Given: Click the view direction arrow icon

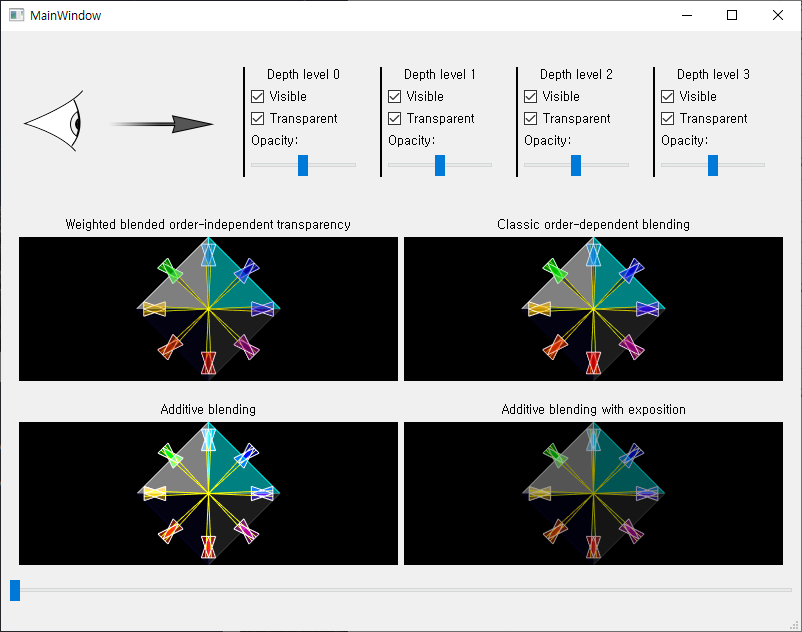Looking at the screenshot, I should click(x=161, y=124).
